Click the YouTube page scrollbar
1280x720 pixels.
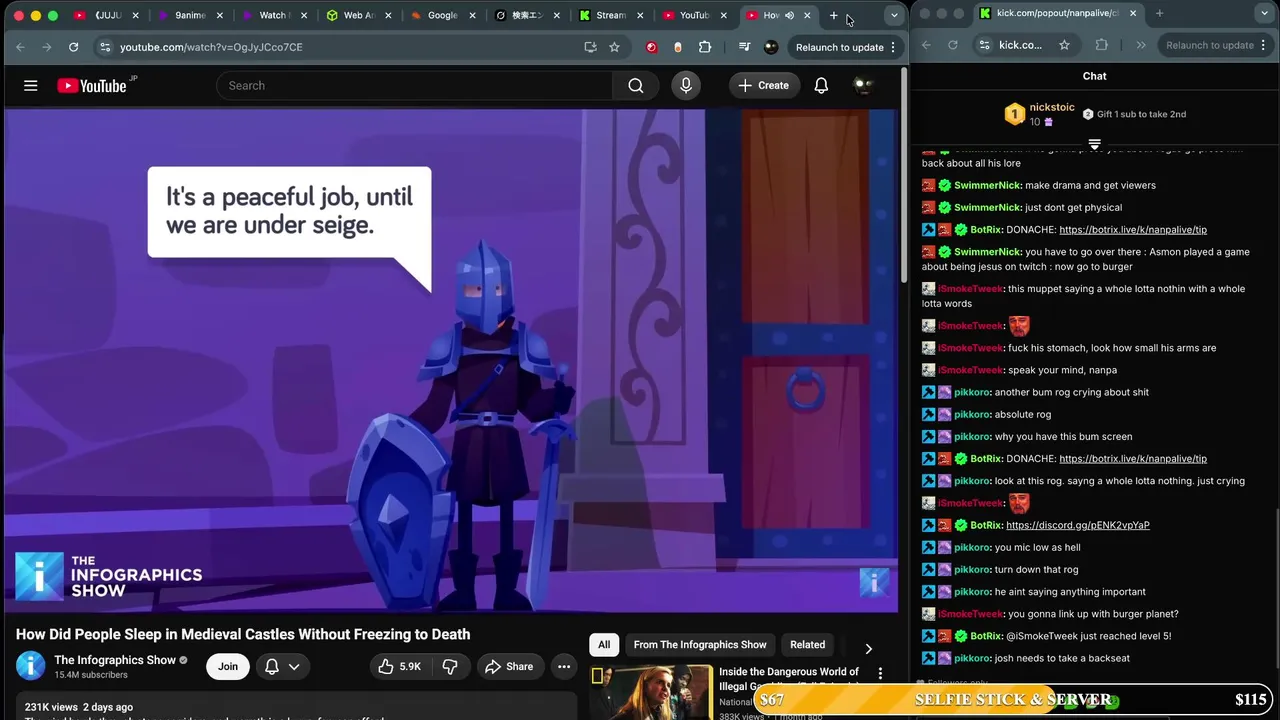tap(904, 175)
